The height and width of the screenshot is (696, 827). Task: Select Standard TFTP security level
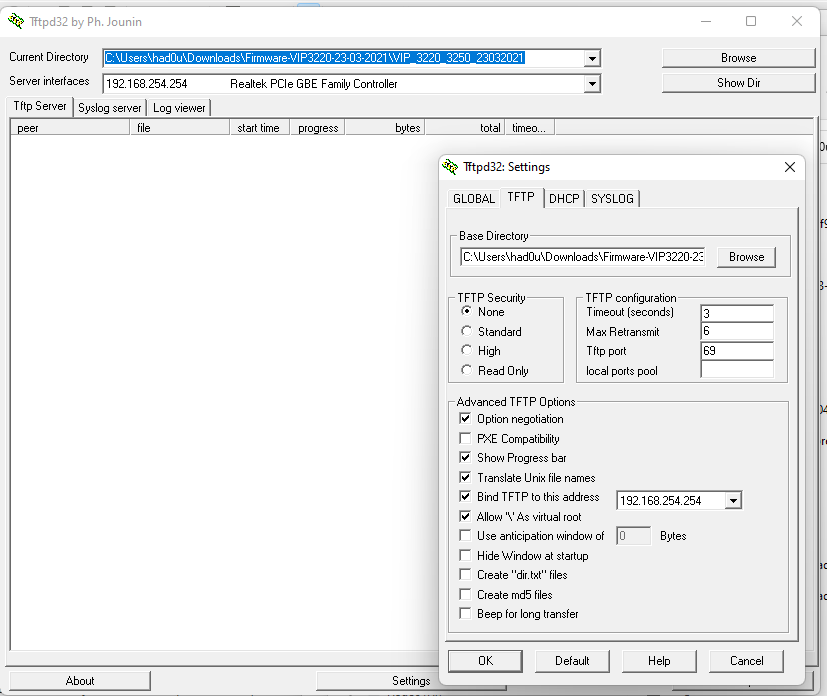tap(466, 331)
